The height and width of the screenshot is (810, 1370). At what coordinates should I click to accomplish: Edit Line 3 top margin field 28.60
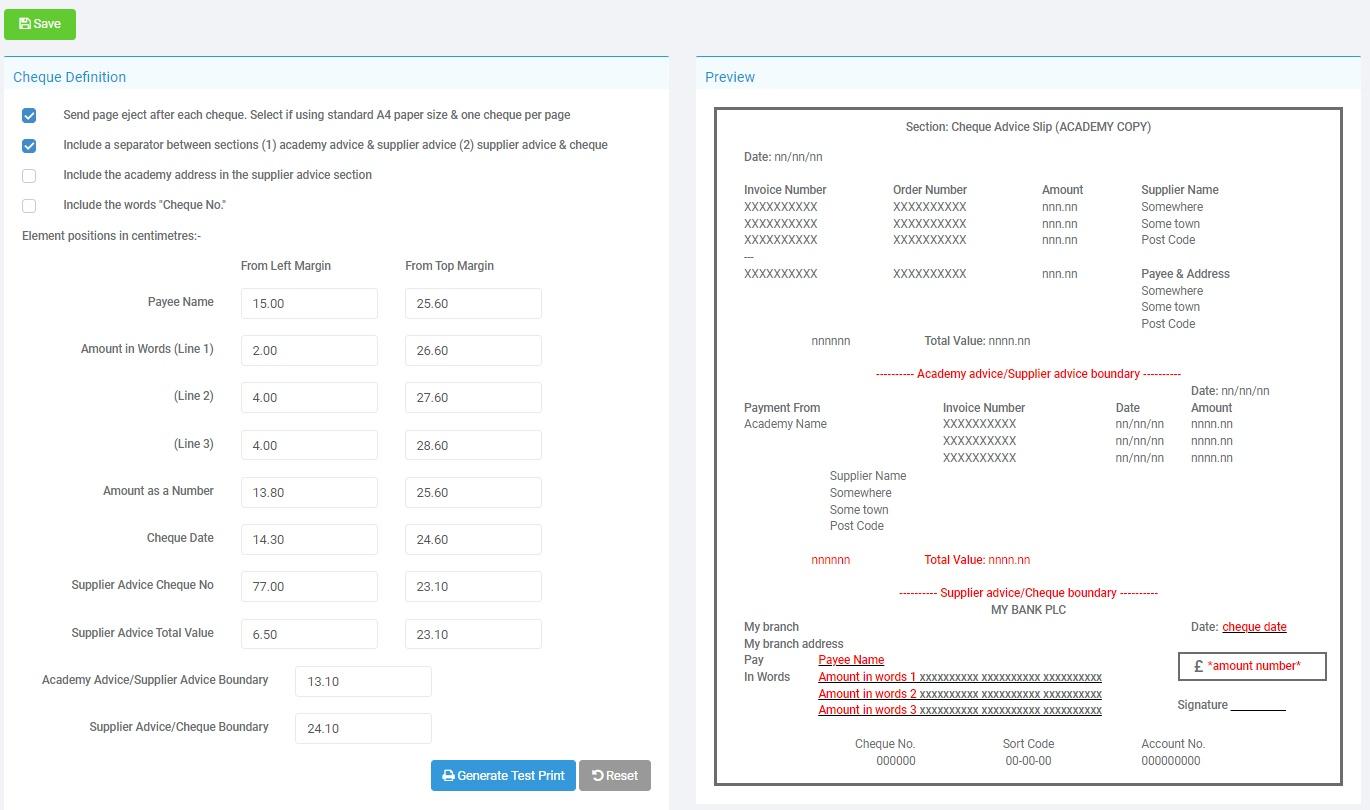click(x=473, y=446)
